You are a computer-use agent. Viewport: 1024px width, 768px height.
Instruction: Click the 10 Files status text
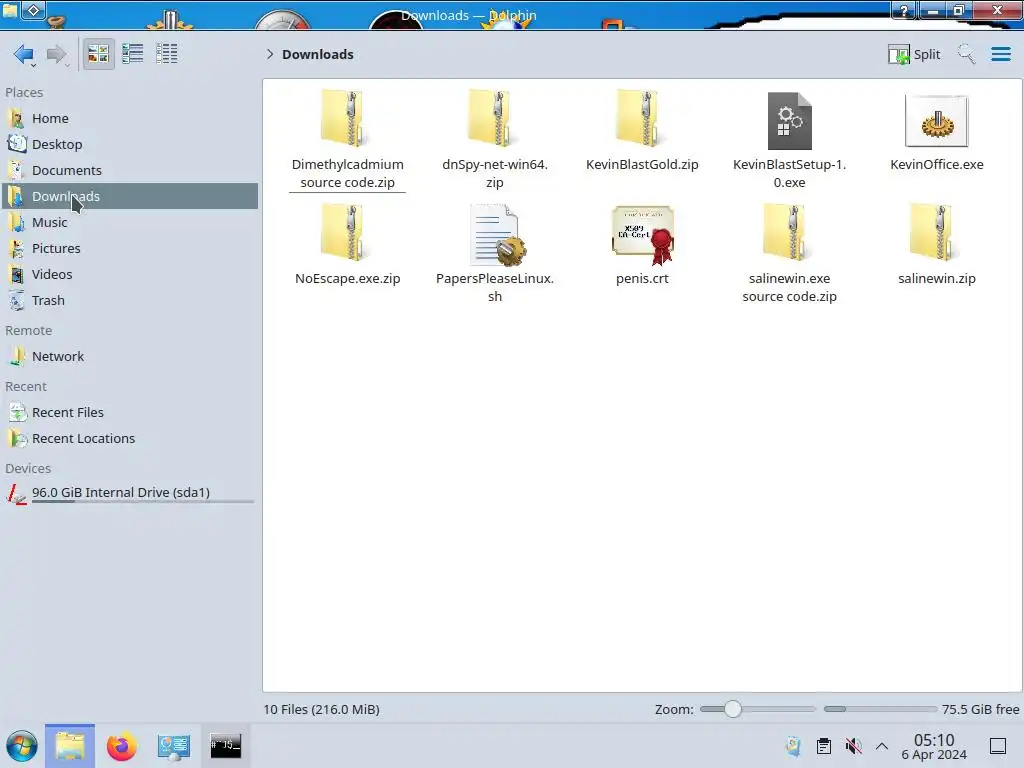point(321,710)
